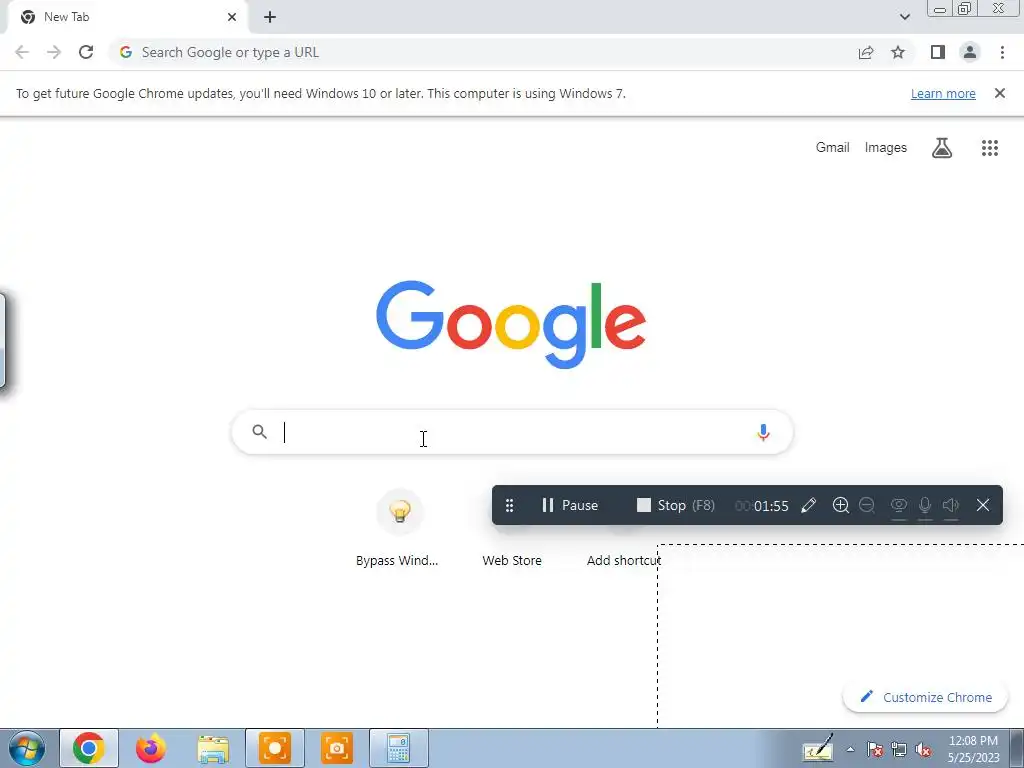Image resolution: width=1024 pixels, height=768 pixels.
Task: Go forward with the forward arrow
Action: pos(54,52)
